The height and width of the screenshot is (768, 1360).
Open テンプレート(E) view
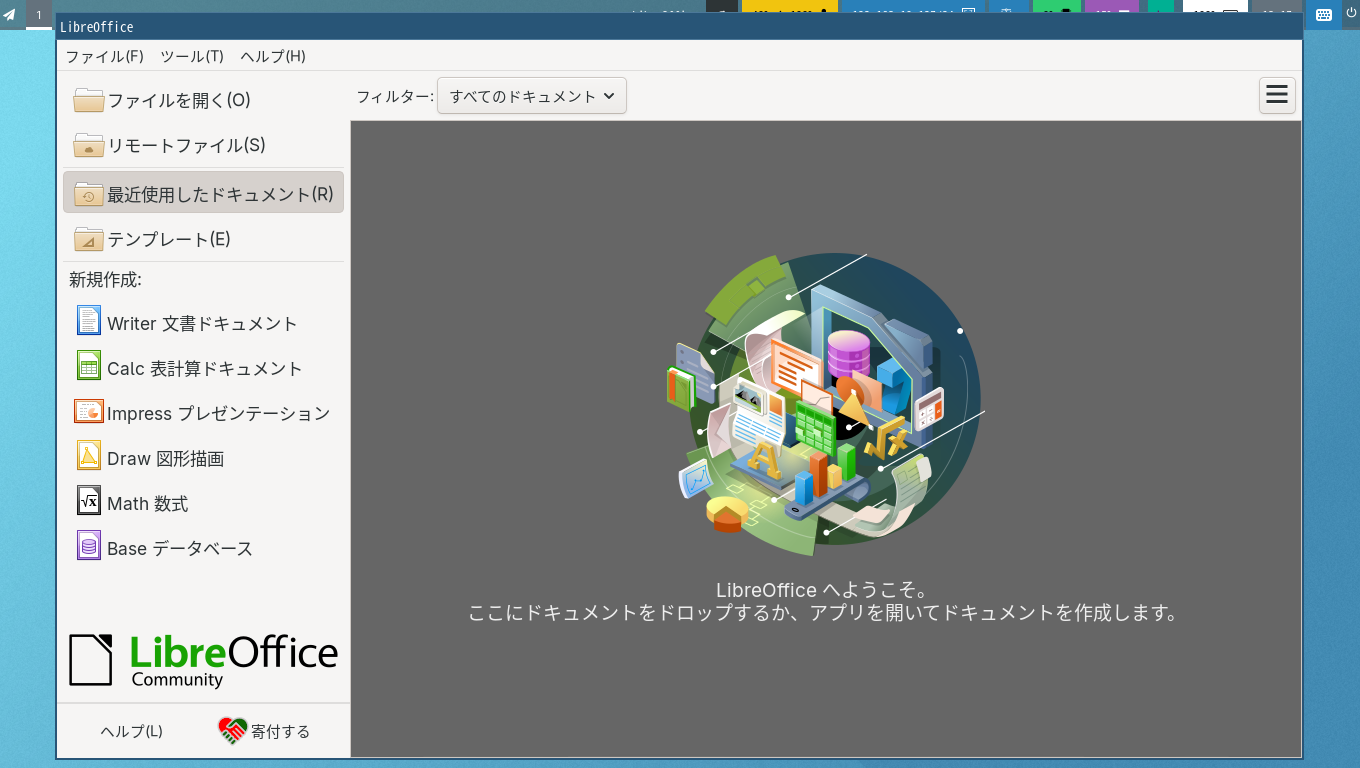(x=203, y=239)
